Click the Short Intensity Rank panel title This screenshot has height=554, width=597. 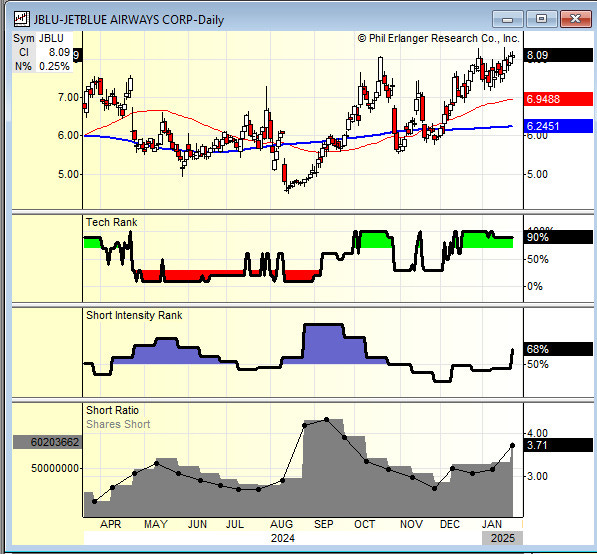pyautogui.click(x=134, y=315)
